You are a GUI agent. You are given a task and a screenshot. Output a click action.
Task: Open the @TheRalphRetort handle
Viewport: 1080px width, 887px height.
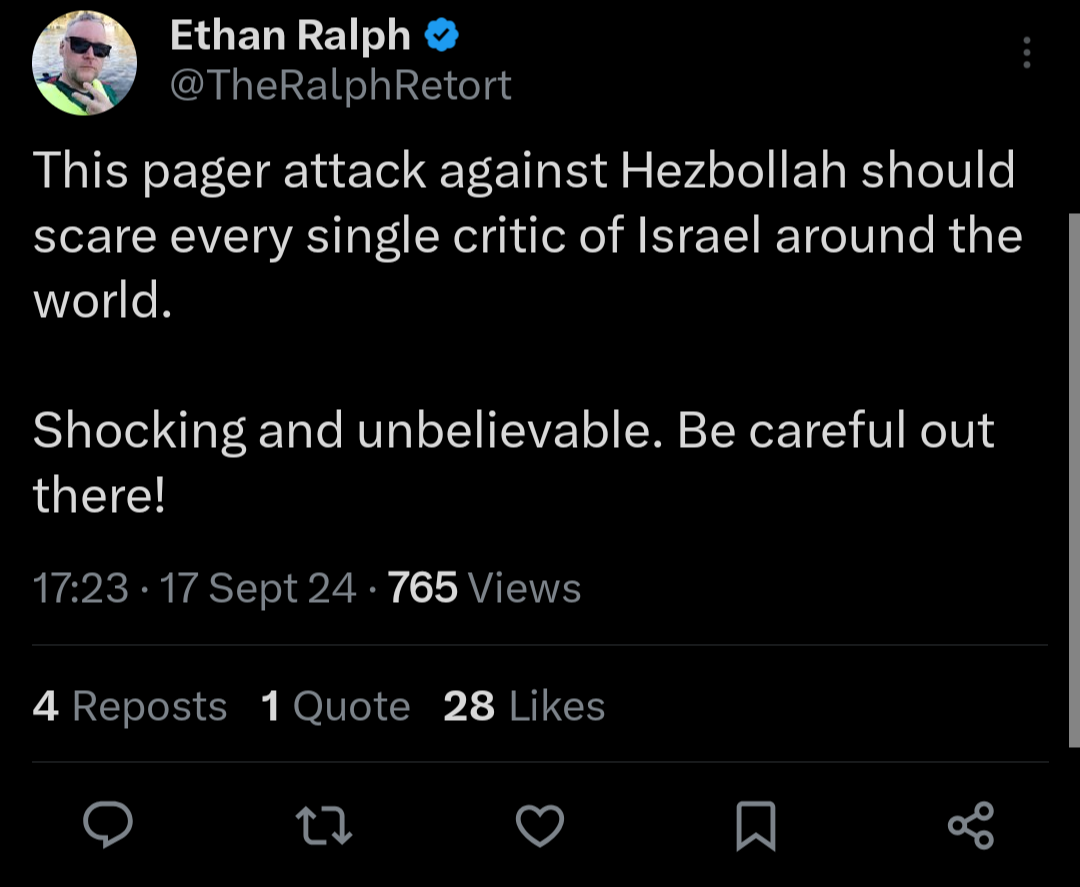[340, 85]
